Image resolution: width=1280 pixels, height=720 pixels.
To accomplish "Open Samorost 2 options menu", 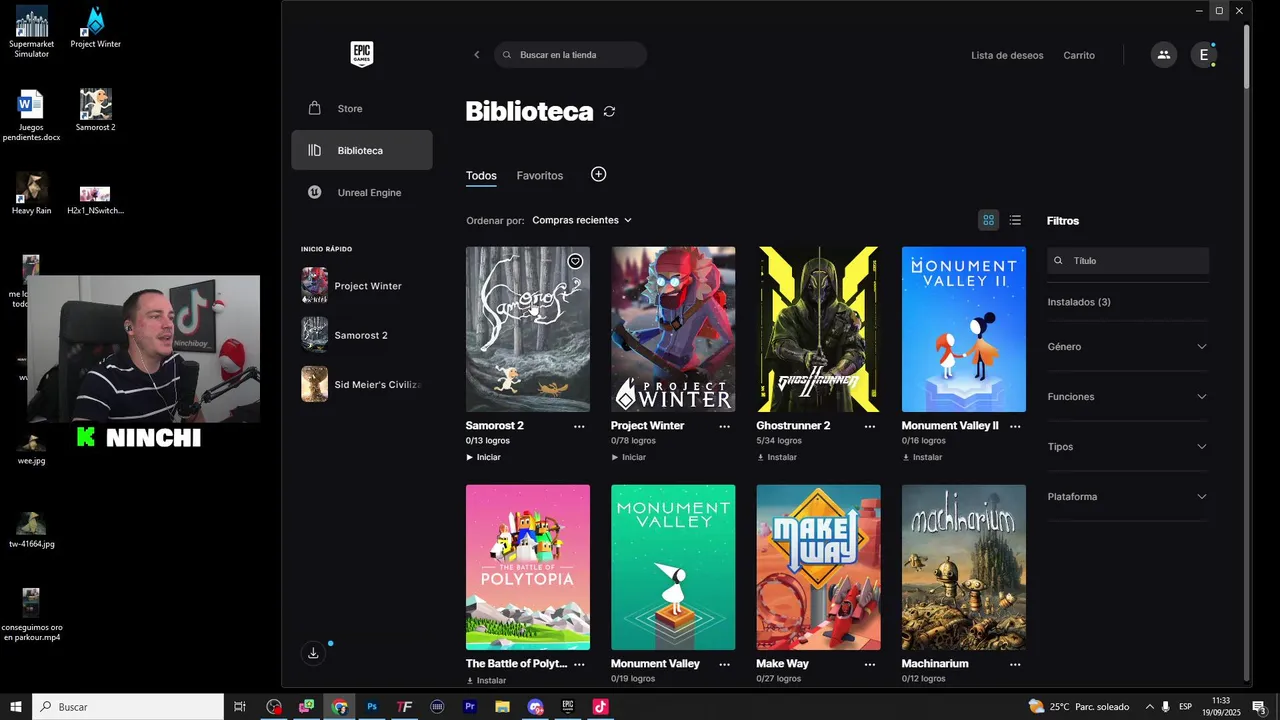I will [579, 426].
